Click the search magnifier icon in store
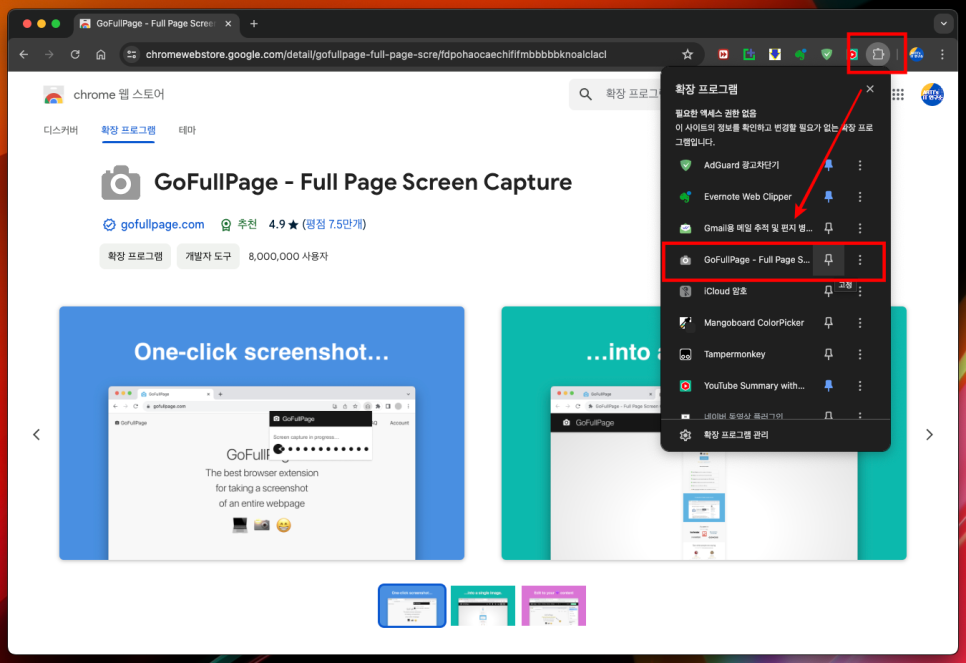The image size is (966, 663). [585, 94]
